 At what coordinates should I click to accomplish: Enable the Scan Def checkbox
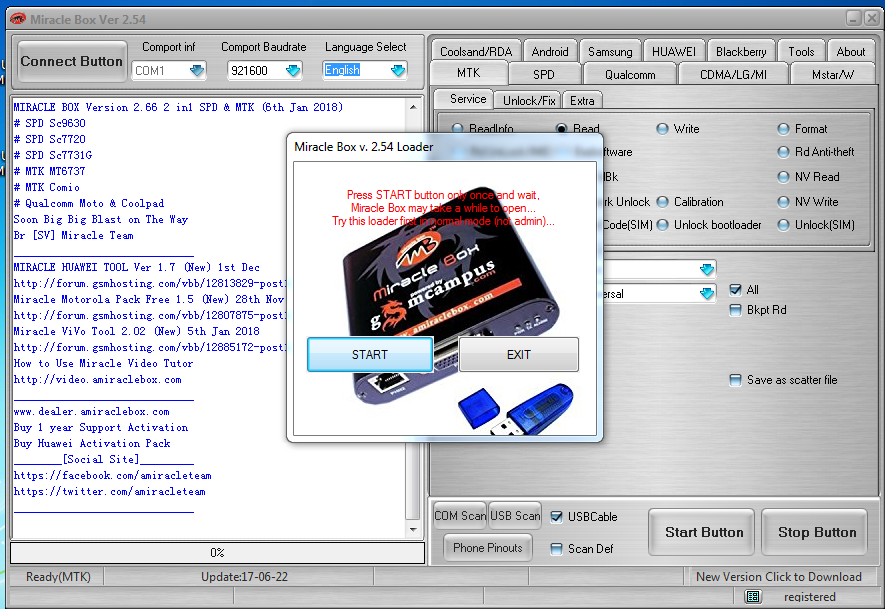click(556, 549)
